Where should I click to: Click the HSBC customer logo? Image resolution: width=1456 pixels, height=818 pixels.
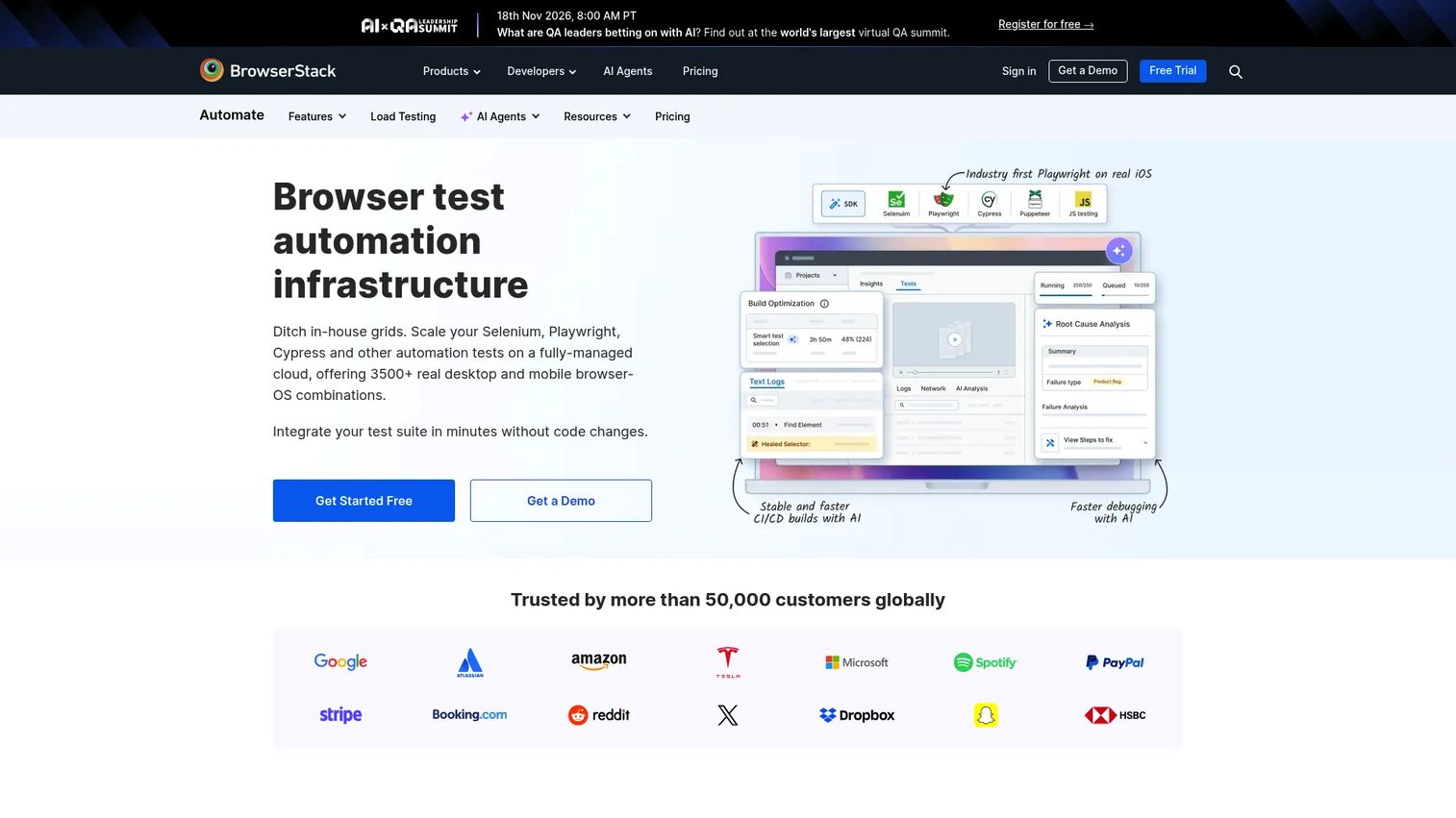1115,715
